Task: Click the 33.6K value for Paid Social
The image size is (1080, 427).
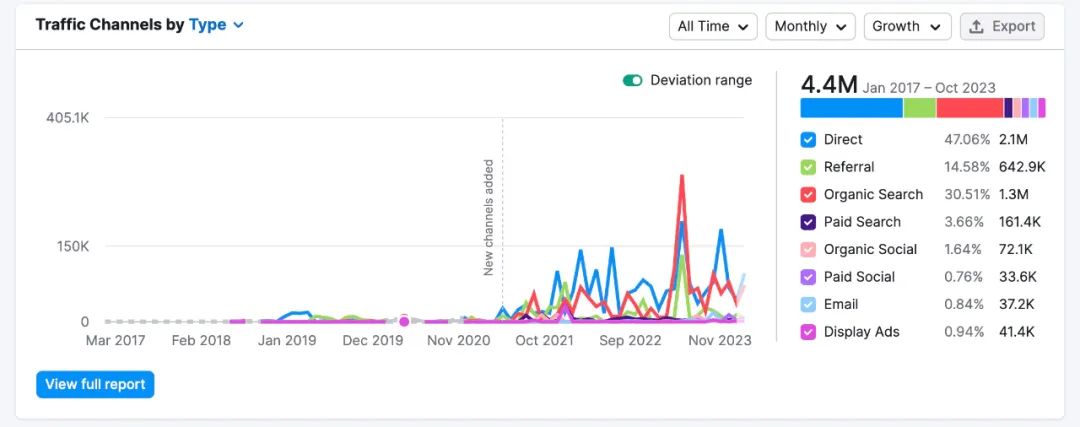Action: 1018,278
